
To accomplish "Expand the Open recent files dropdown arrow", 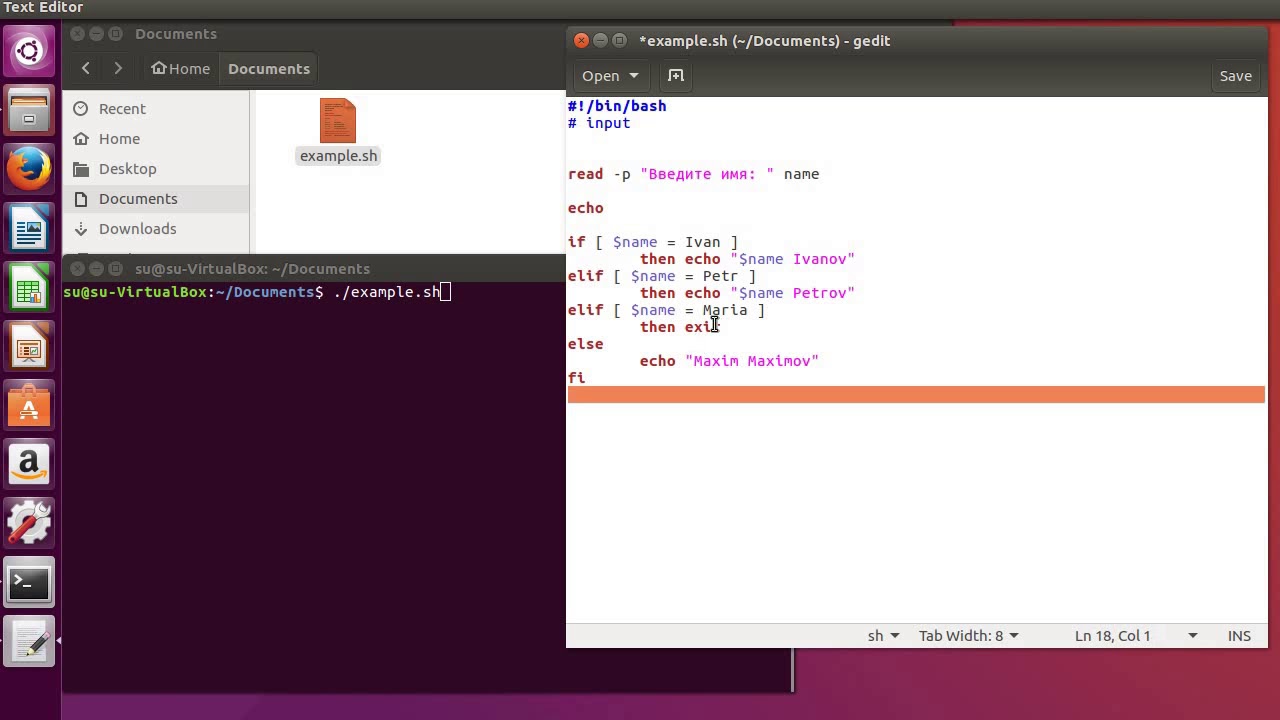I will 634,76.
